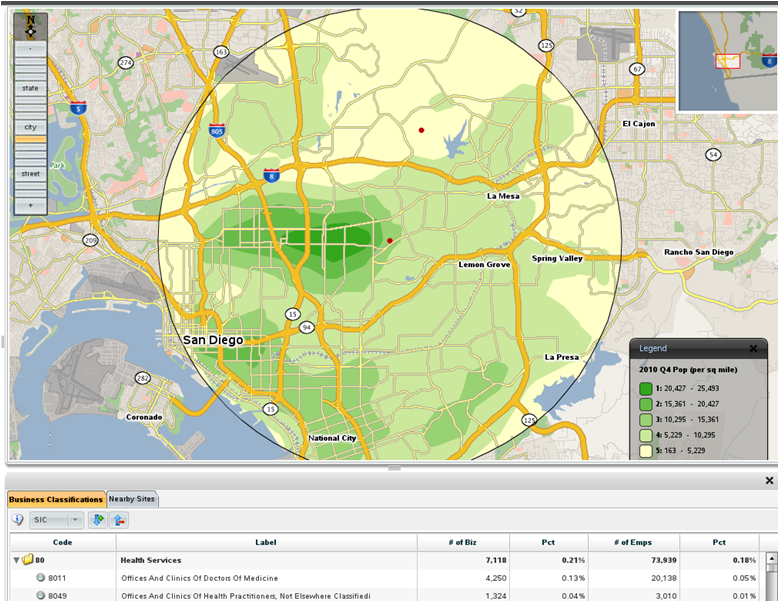
Task: Click the Lemon Grove map label
Action: 484,265
